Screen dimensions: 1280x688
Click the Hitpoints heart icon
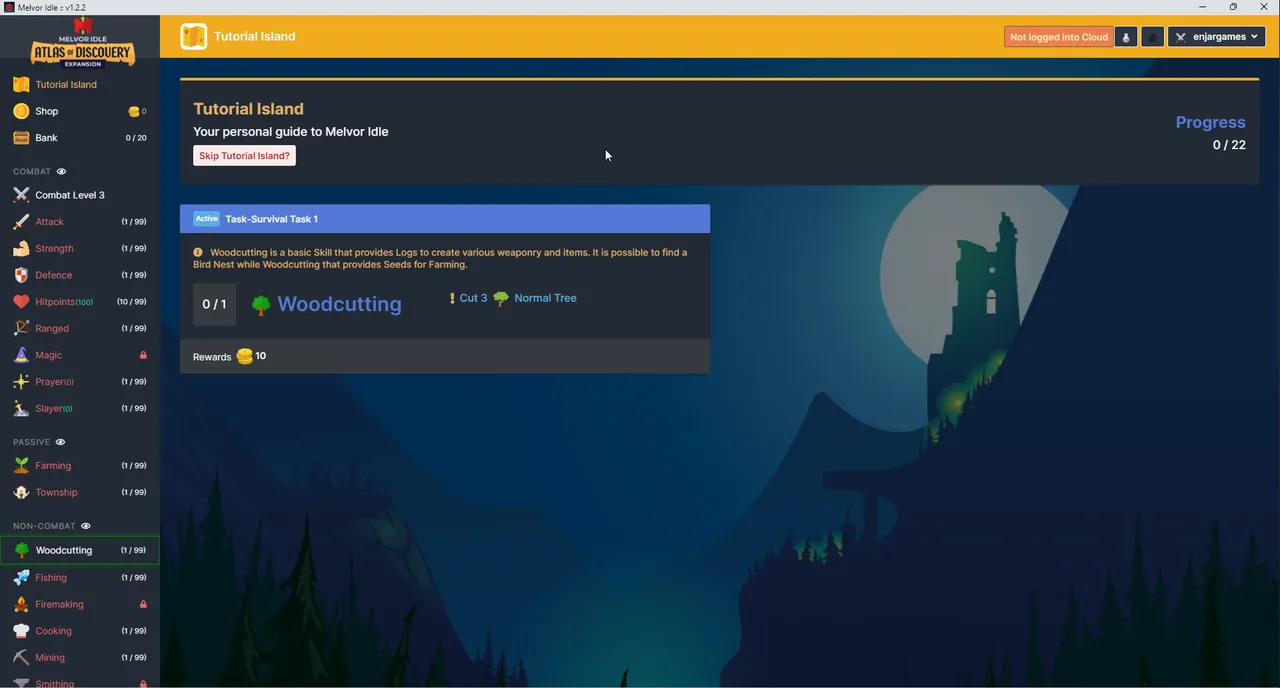(x=21, y=302)
